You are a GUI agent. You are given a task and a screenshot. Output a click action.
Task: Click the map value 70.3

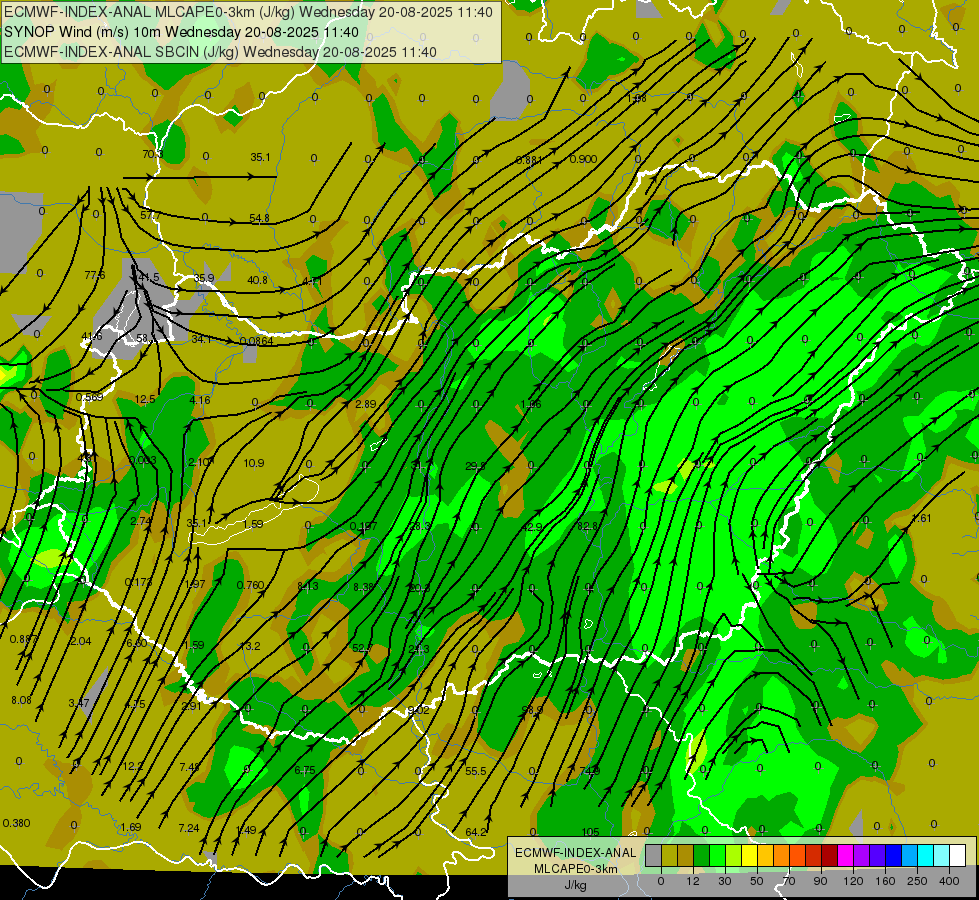pyautogui.click(x=152, y=154)
